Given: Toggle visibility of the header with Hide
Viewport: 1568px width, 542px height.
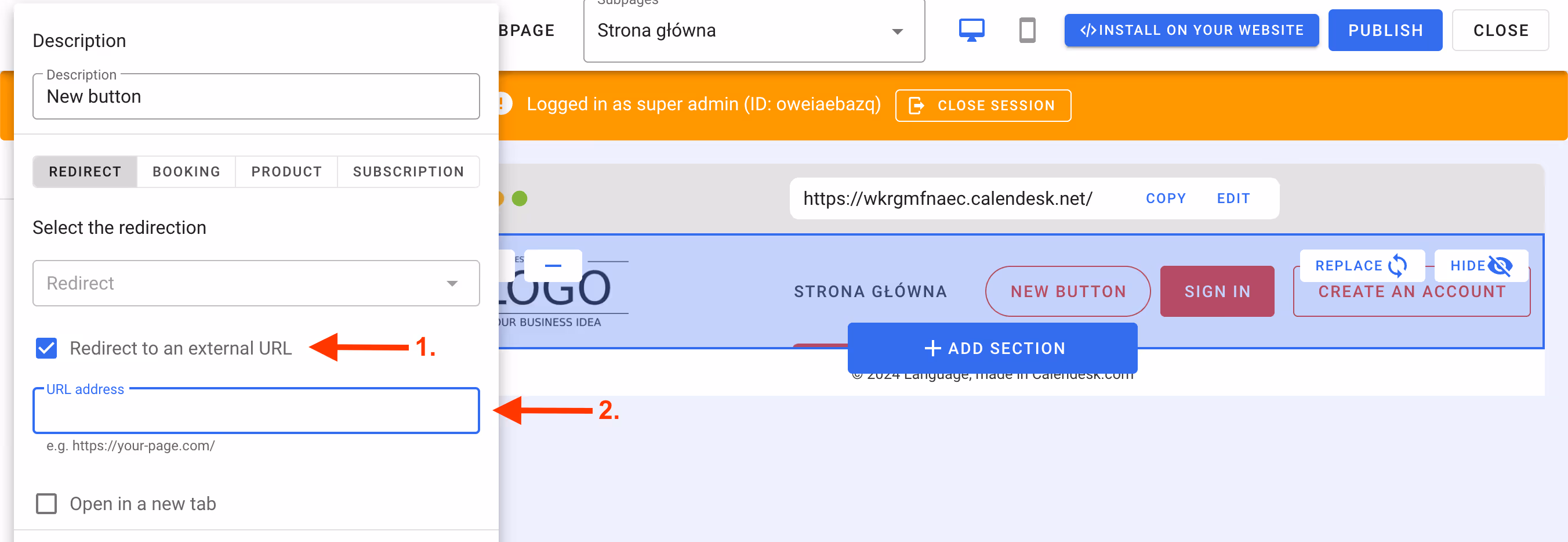Looking at the screenshot, I should coord(1481,266).
